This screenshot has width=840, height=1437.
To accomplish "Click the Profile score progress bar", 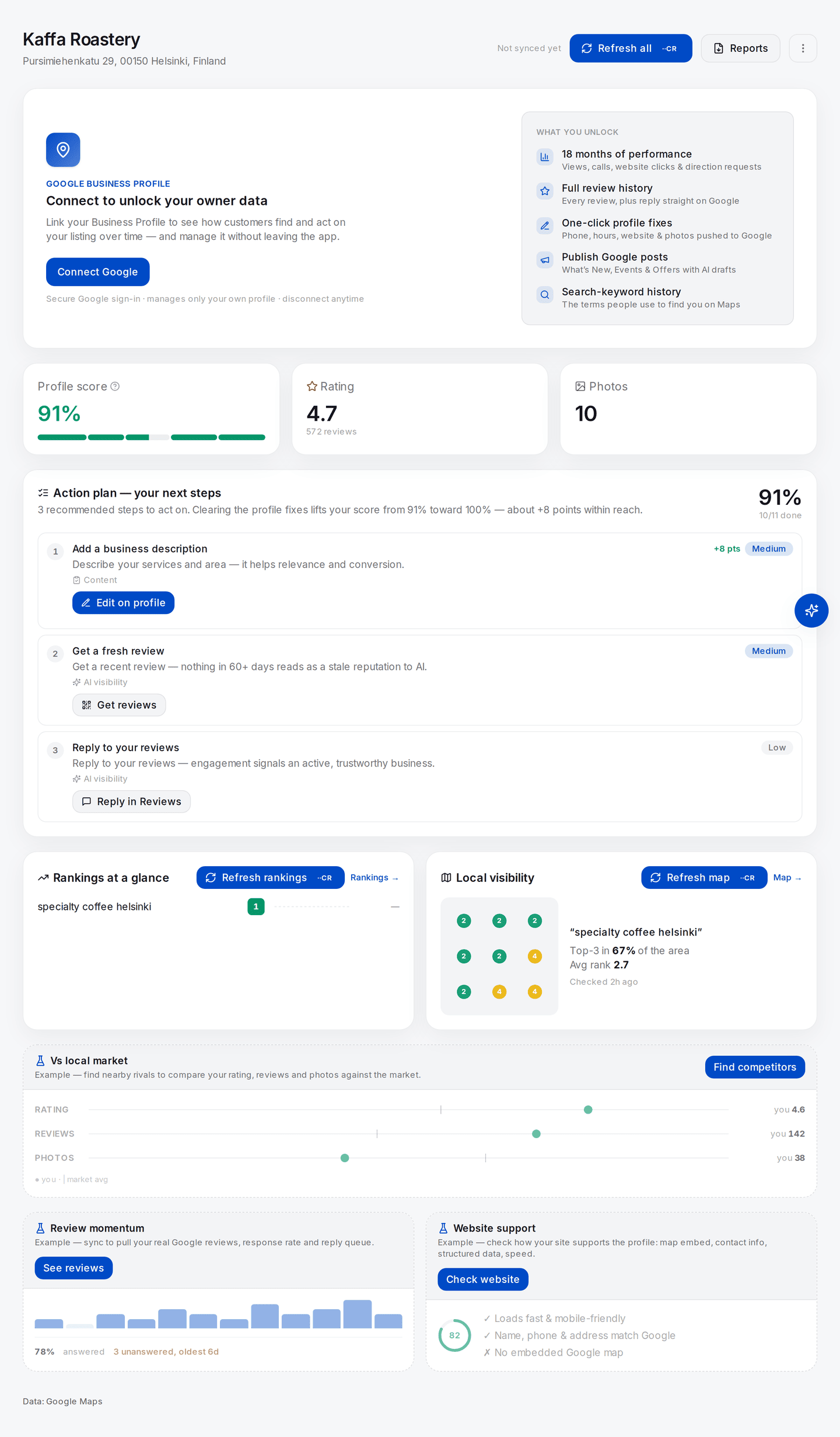I will tap(151, 437).
